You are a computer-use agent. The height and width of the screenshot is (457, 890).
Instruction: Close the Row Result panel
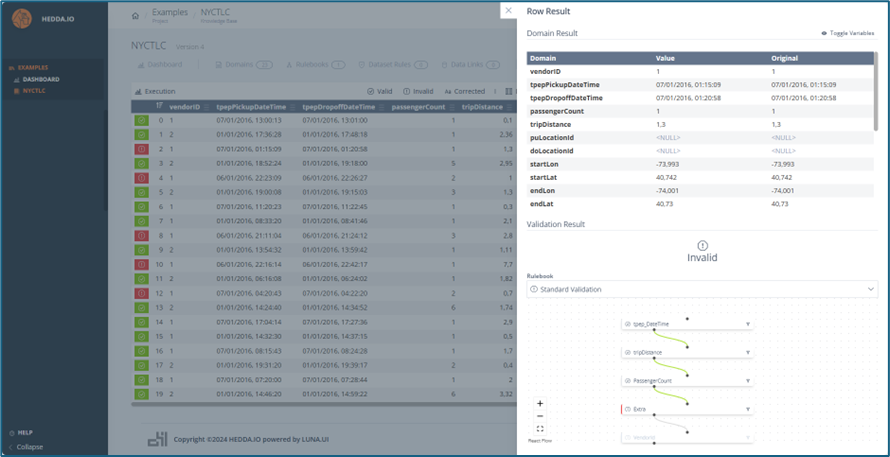(508, 11)
